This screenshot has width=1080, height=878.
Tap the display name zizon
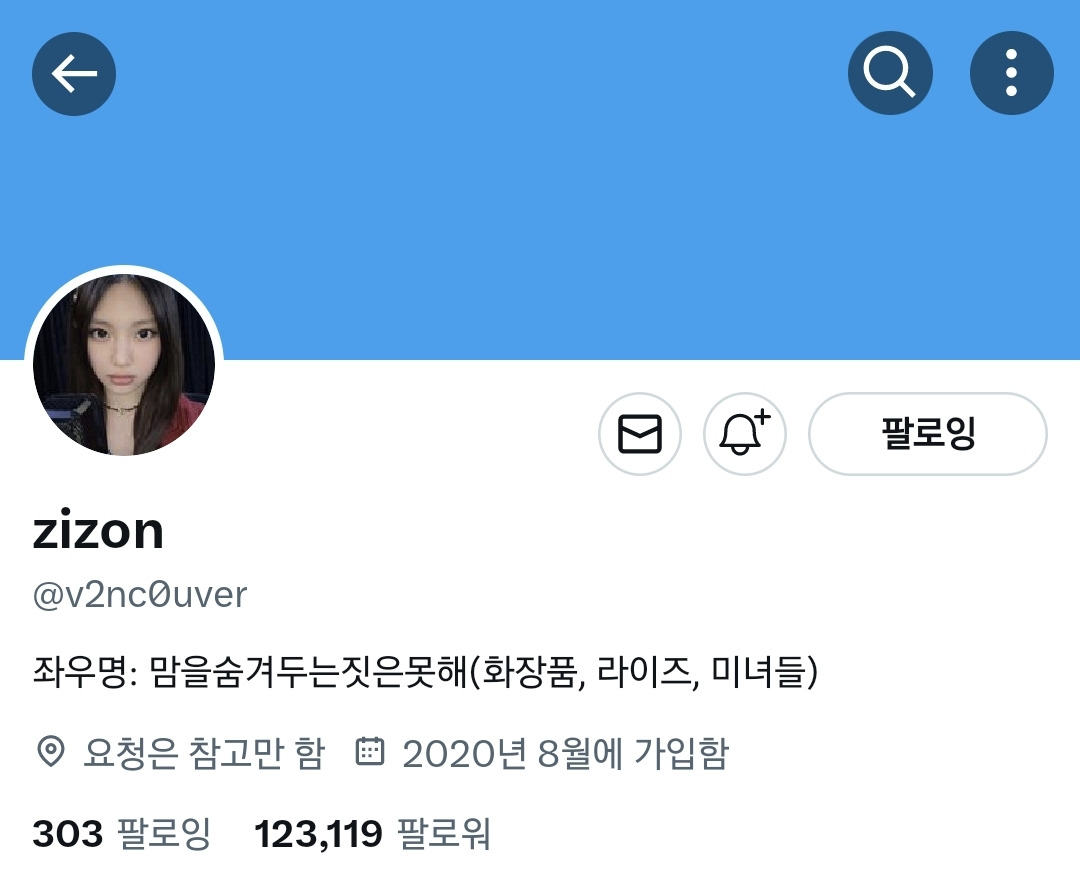pyautogui.click(x=98, y=531)
